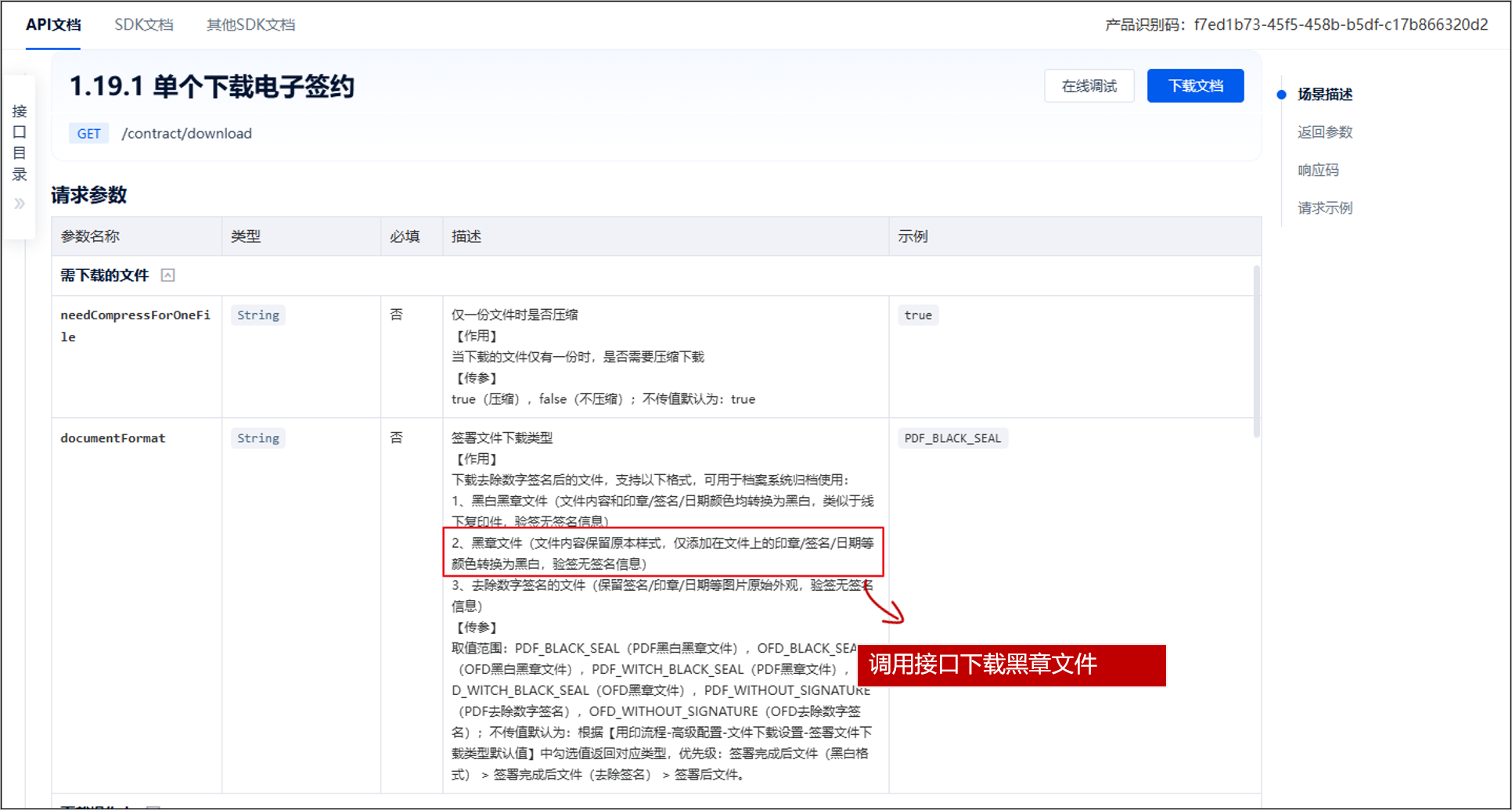Select the documentFormat parameter name

[113, 438]
